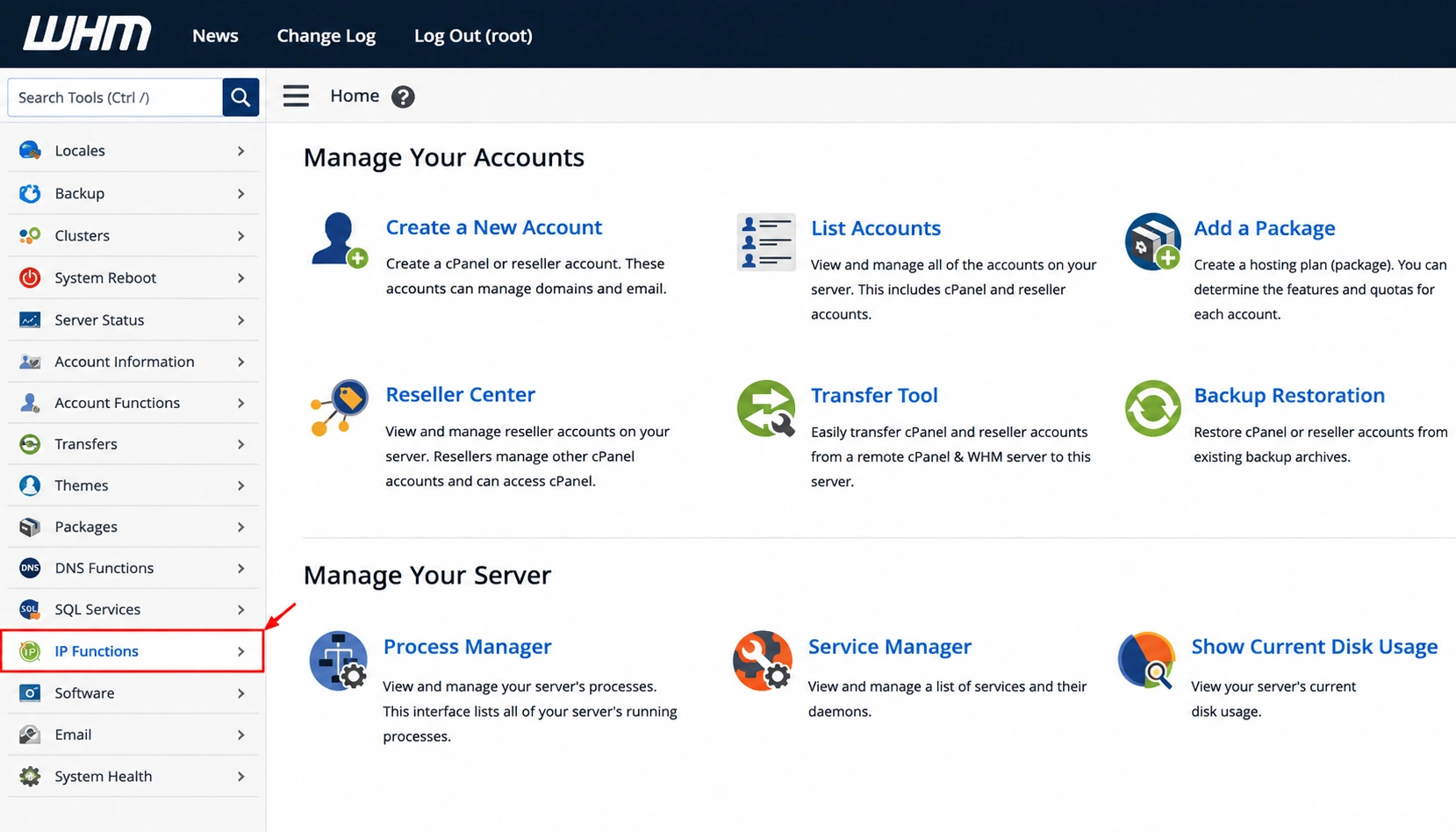Click the System Reboot power icon

pos(30,277)
